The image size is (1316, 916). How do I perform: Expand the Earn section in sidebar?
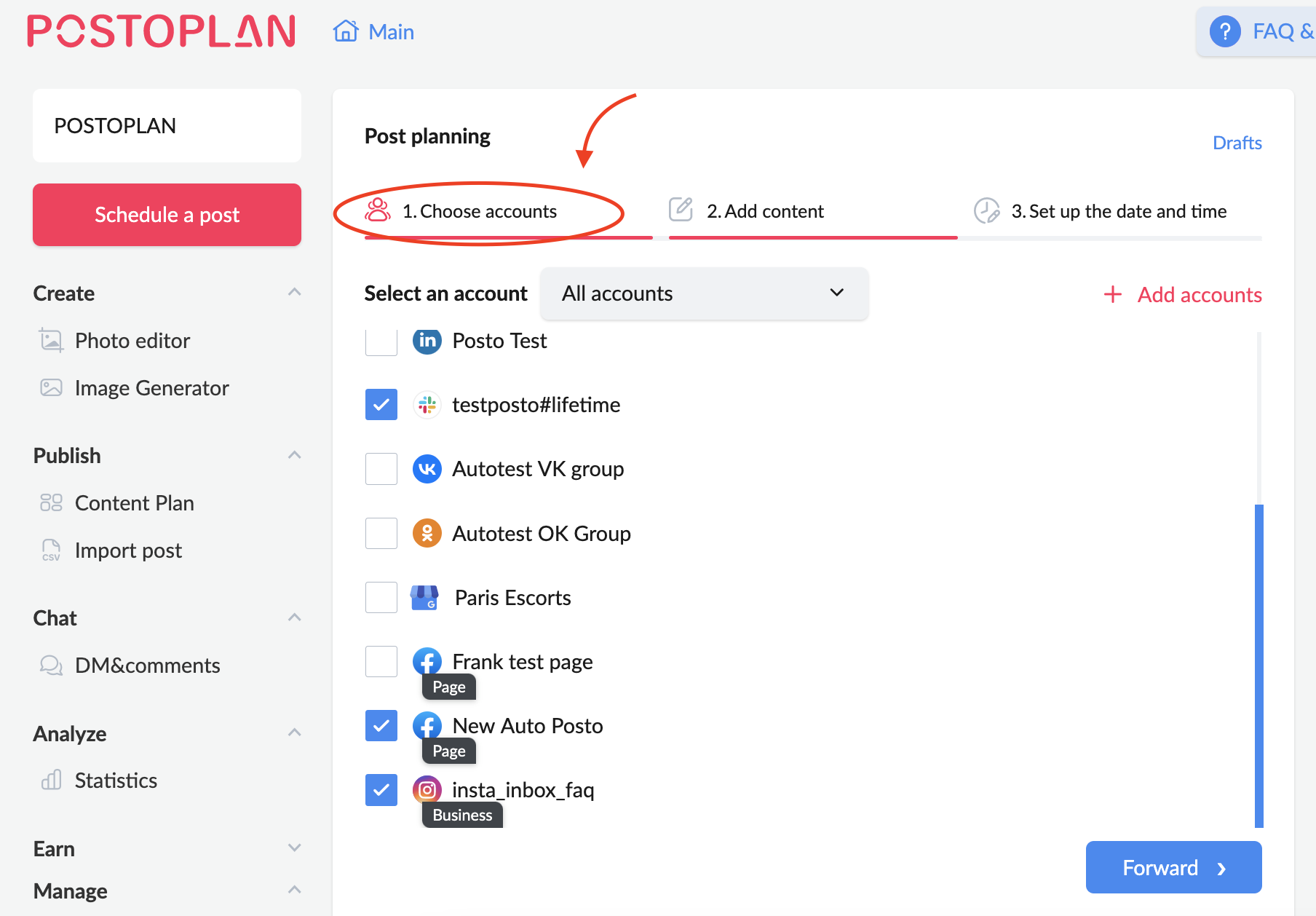[x=294, y=848]
